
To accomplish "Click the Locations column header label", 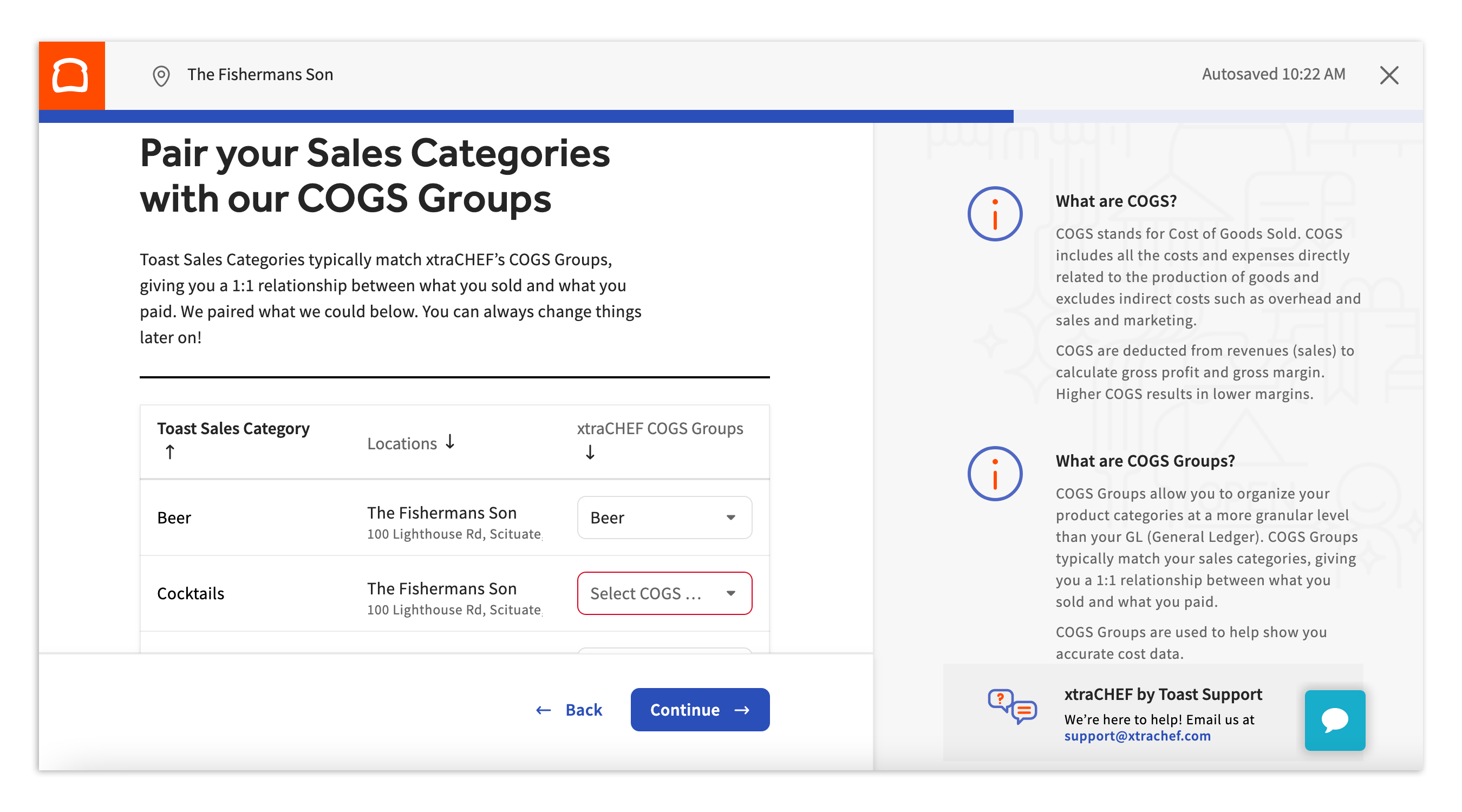I will coord(402,443).
